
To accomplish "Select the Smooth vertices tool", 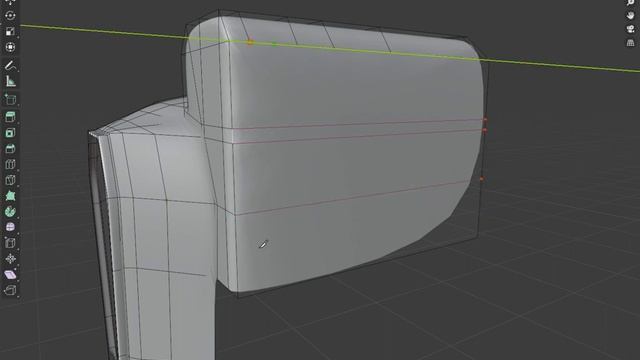I will coord(10,227).
